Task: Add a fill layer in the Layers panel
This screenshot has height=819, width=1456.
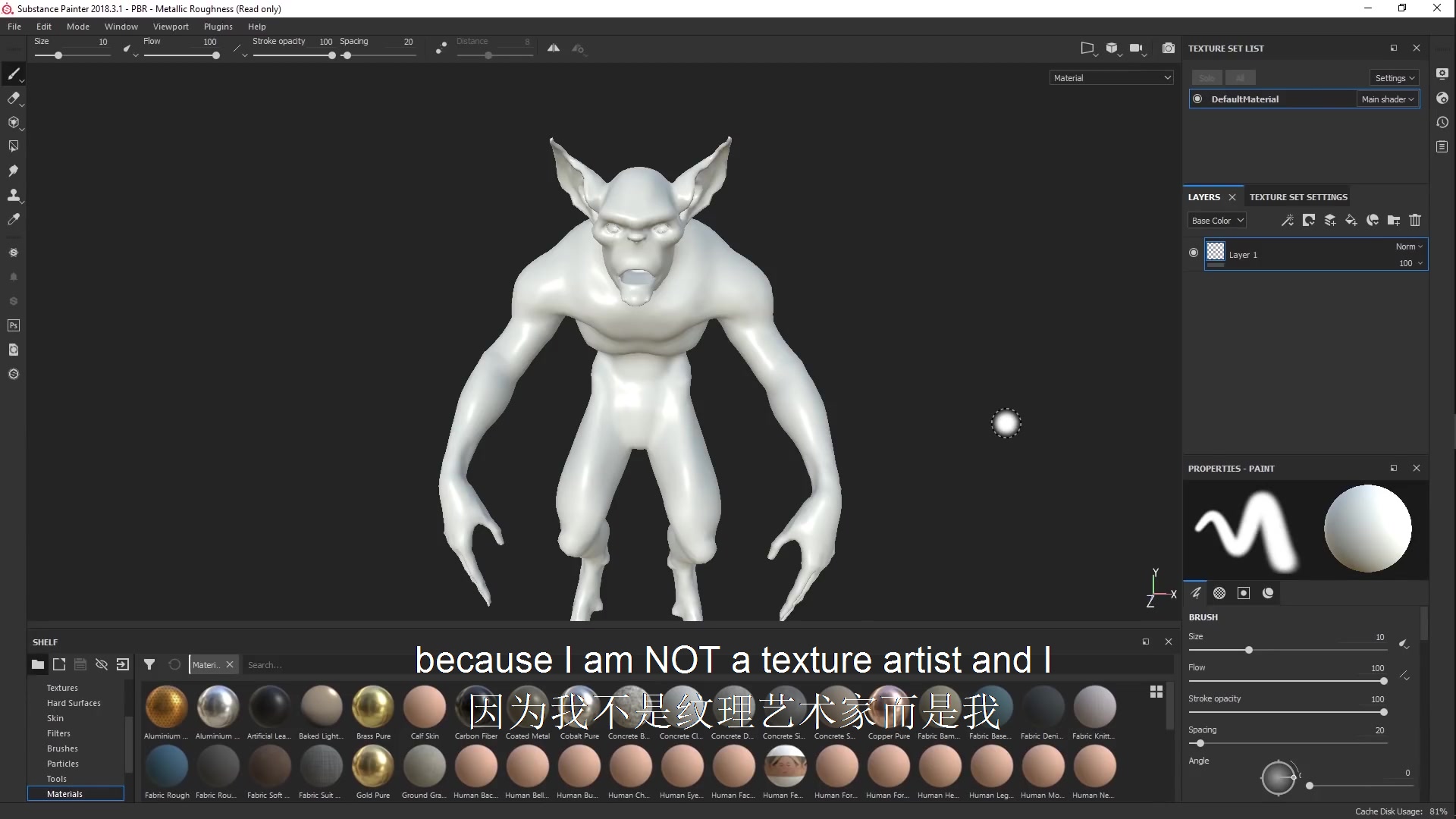Action: click(1351, 220)
